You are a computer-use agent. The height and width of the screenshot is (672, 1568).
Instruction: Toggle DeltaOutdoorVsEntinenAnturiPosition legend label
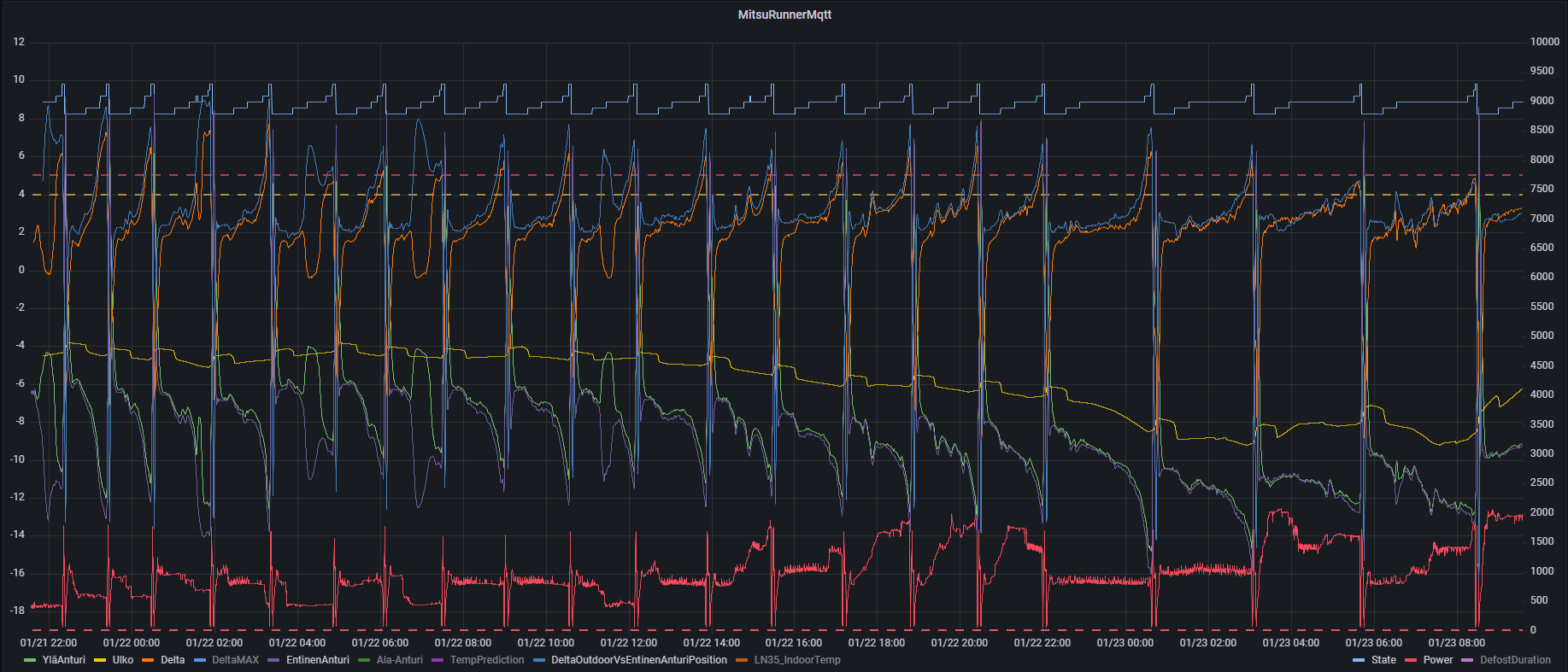[638, 660]
